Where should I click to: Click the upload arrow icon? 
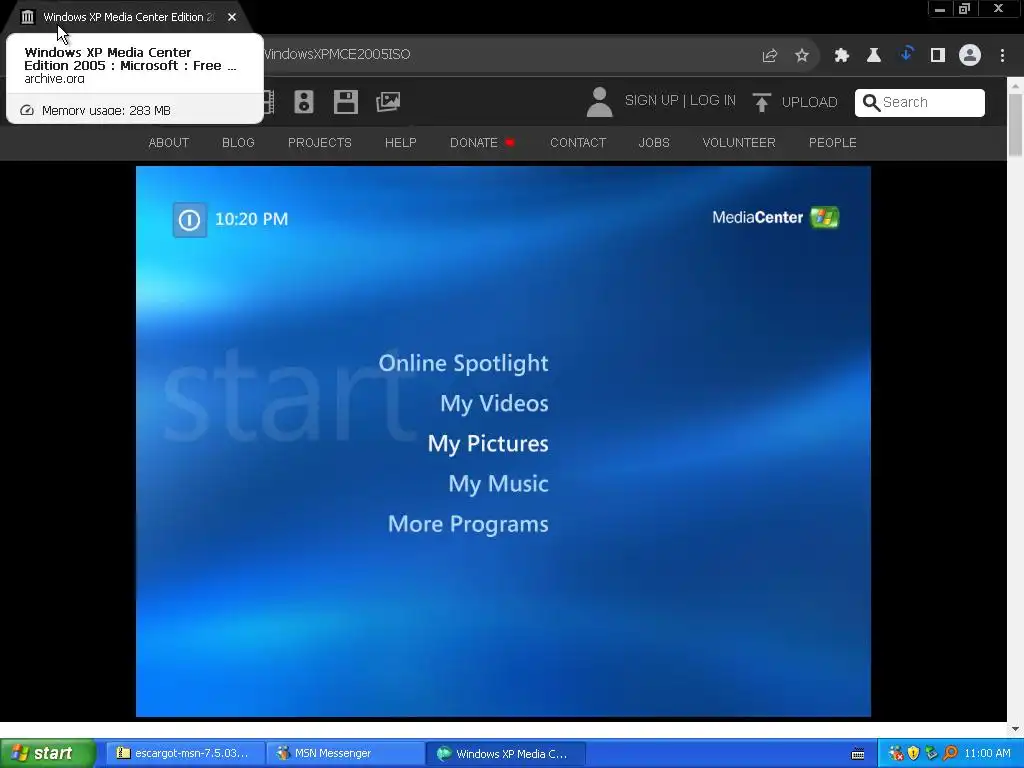pyautogui.click(x=761, y=103)
